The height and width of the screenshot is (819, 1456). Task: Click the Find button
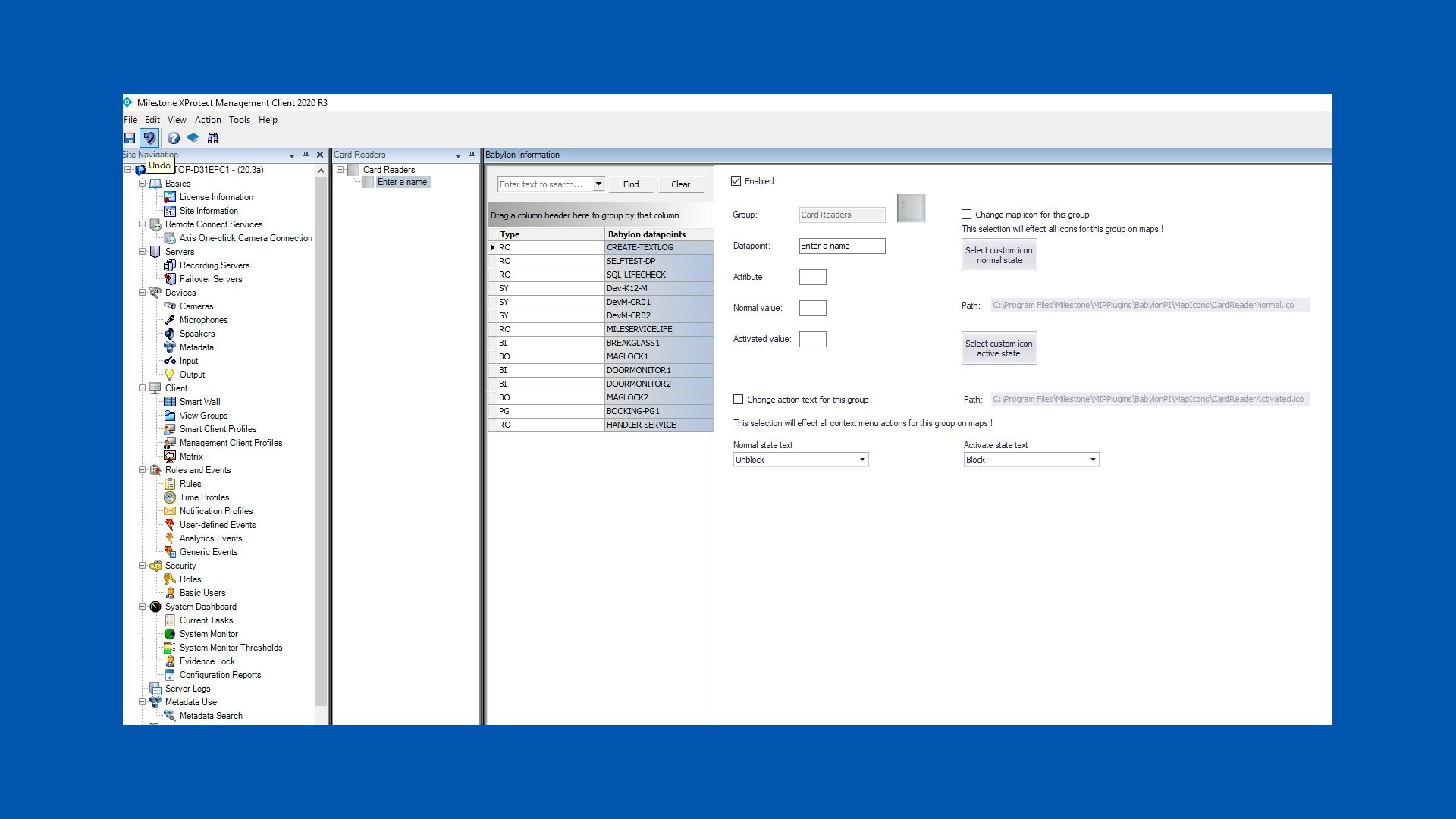click(x=631, y=184)
